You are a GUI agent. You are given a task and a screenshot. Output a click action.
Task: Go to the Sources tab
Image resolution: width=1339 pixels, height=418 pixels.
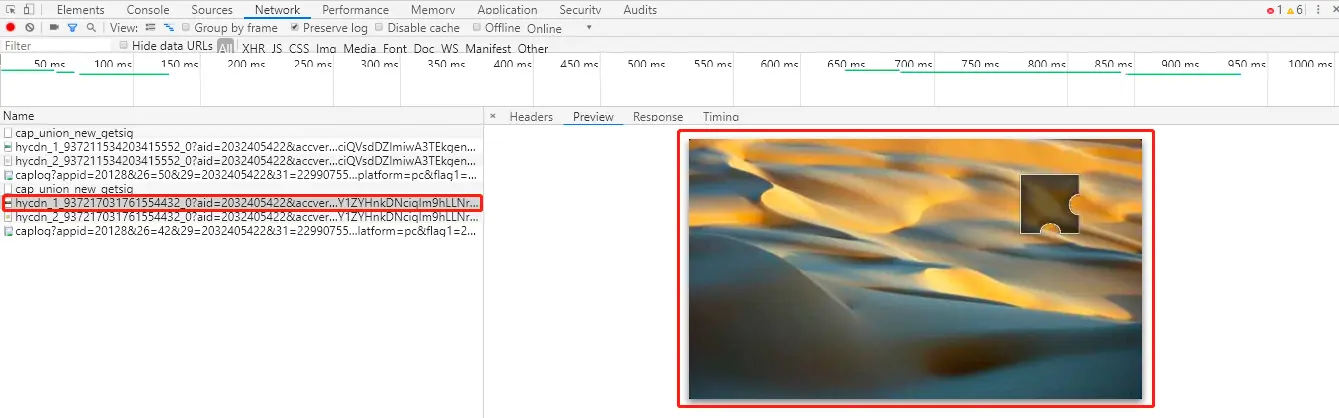point(212,9)
